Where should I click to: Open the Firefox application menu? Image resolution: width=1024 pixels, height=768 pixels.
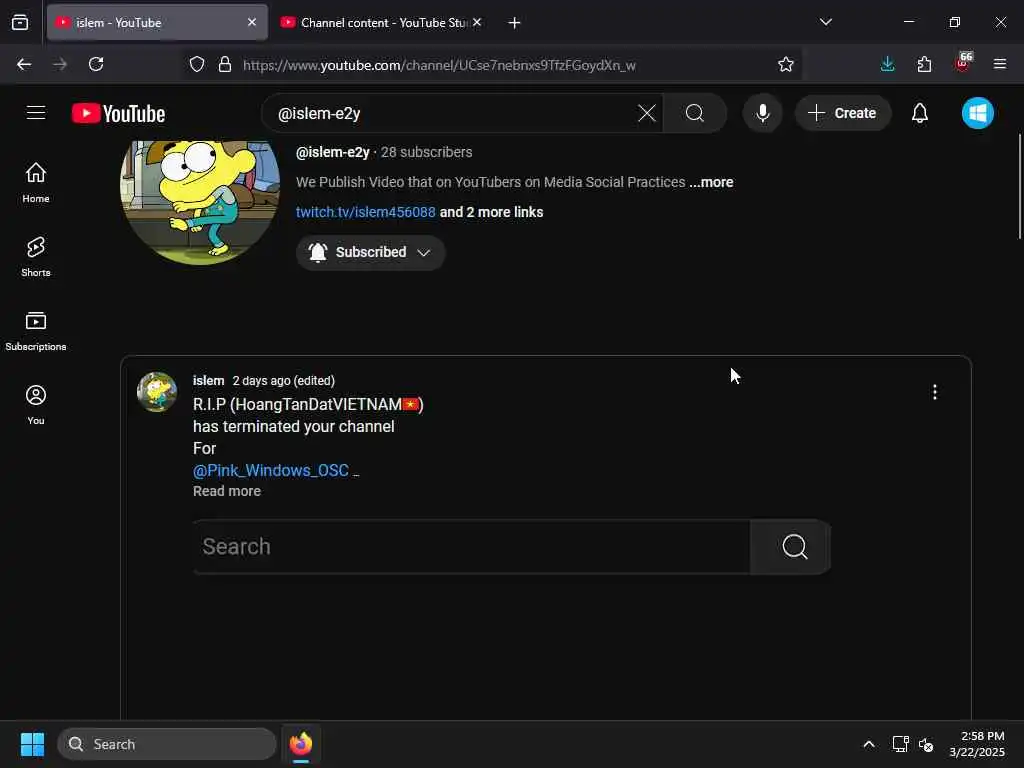[999, 64]
